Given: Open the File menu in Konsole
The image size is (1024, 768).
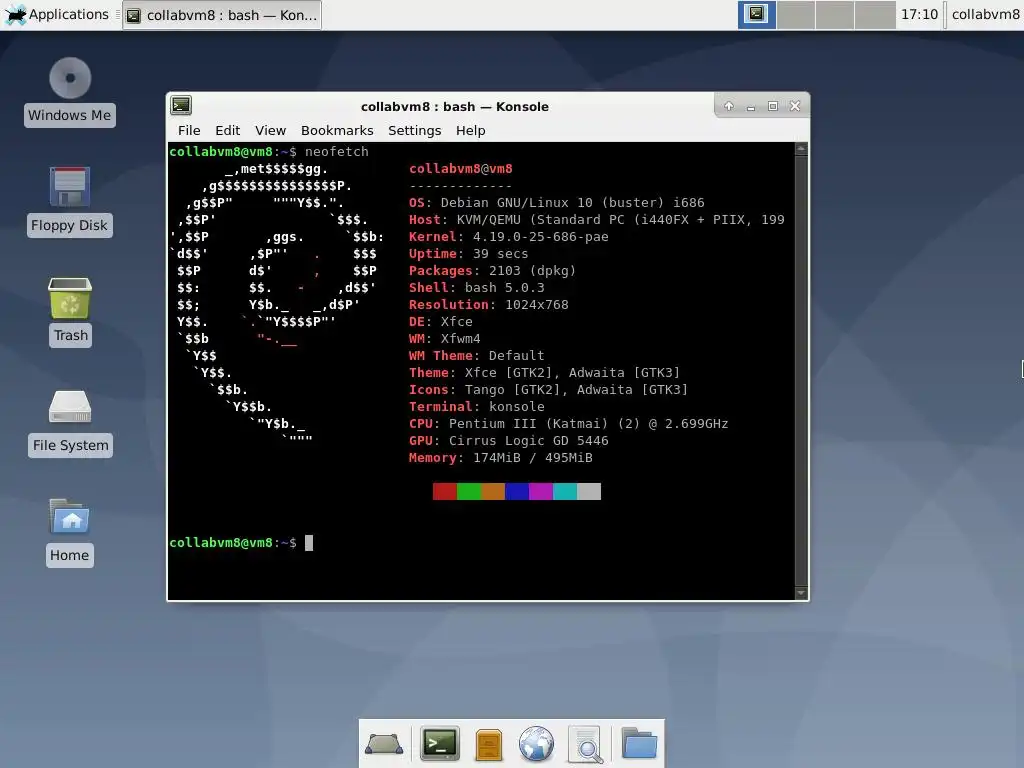Looking at the screenshot, I should pos(189,131).
